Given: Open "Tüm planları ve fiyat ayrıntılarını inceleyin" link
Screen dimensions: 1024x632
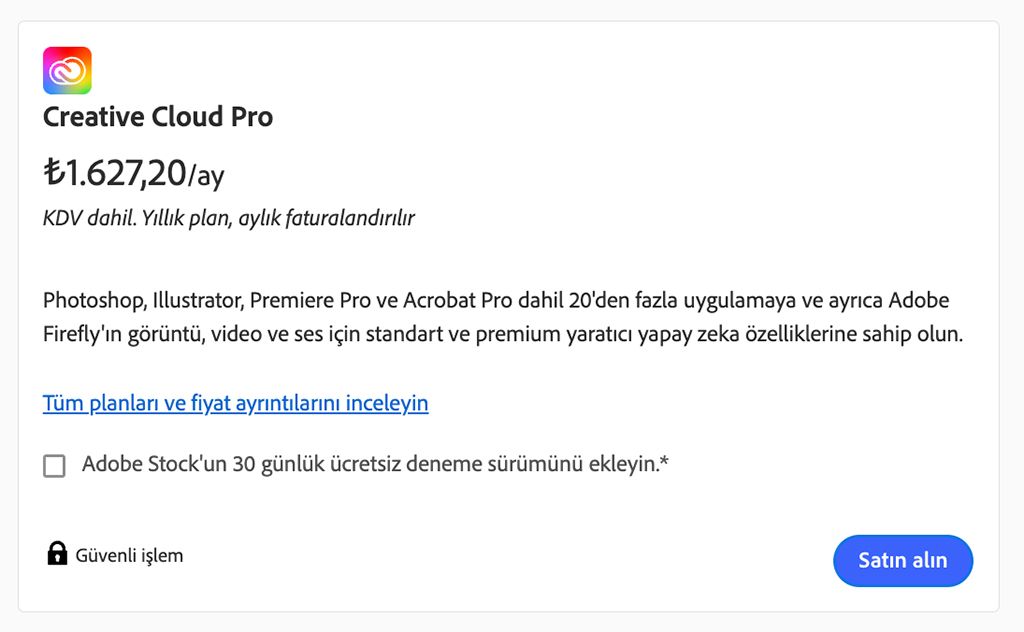Looking at the screenshot, I should tap(235, 403).
